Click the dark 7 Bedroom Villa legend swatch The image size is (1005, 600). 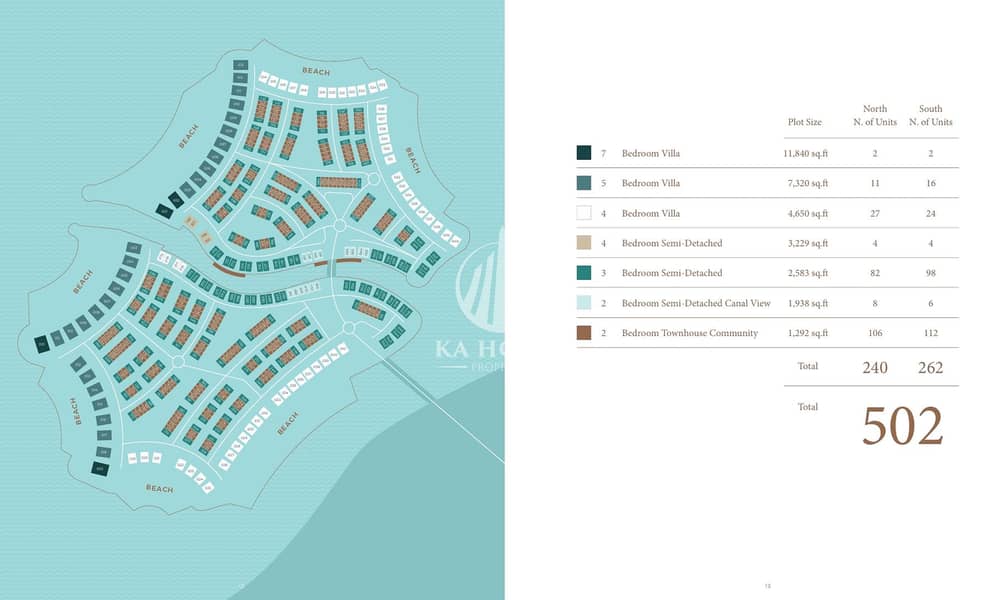[x=584, y=153]
